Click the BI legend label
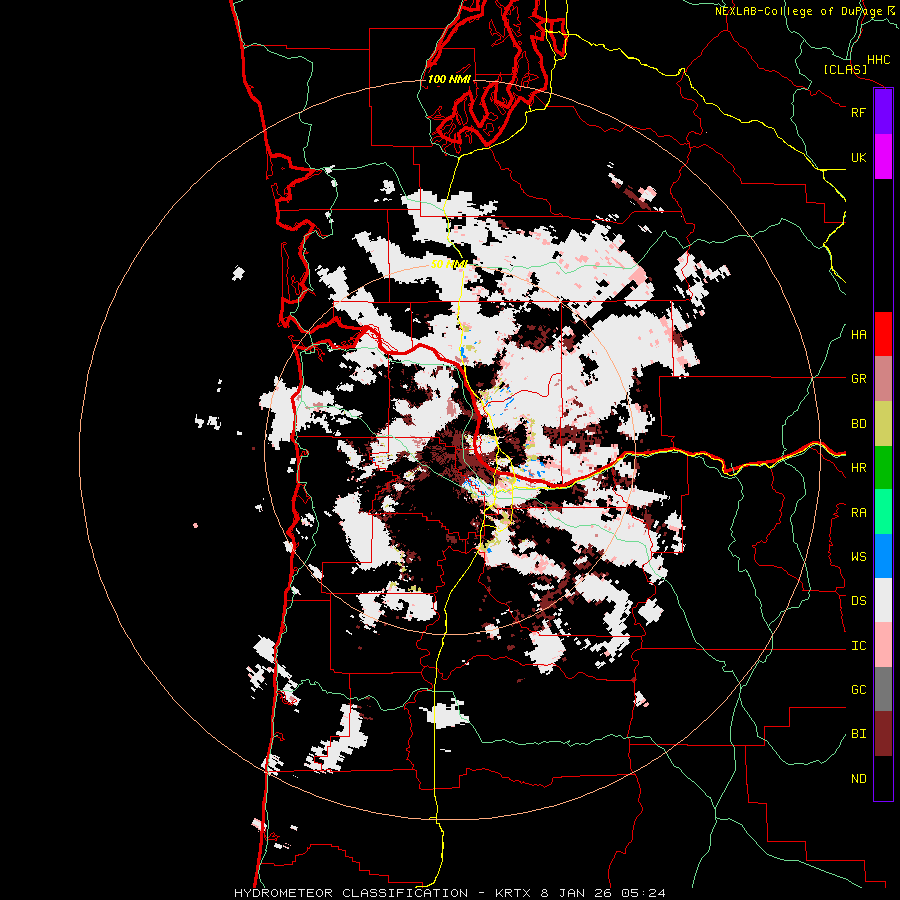This screenshot has width=900, height=900. pyautogui.click(x=858, y=734)
